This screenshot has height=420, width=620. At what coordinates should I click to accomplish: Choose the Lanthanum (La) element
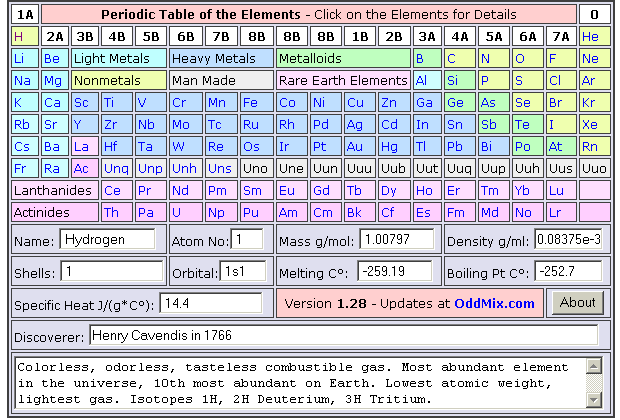[85, 147]
